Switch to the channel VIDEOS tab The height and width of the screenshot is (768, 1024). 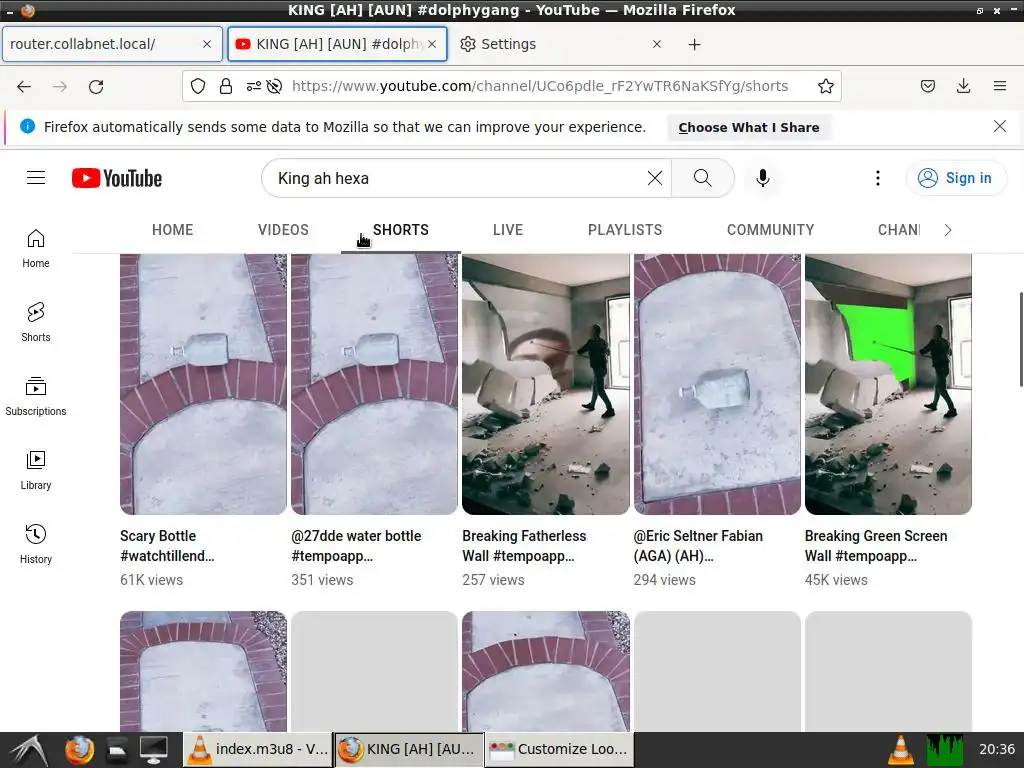click(283, 230)
